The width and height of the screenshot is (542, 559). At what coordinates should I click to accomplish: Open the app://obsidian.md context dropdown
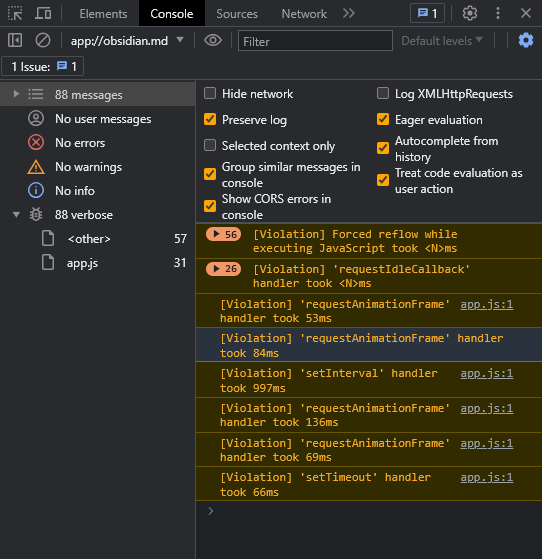(x=127, y=41)
